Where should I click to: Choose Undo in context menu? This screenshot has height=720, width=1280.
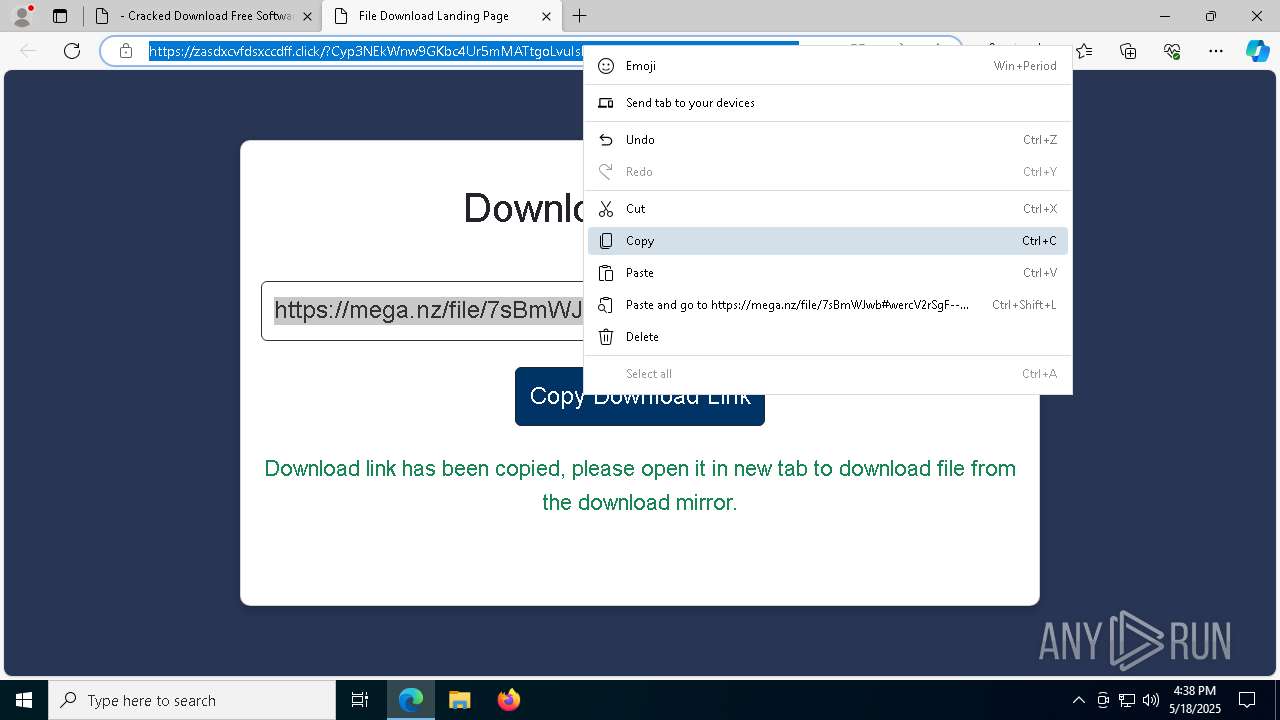click(x=828, y=140)
